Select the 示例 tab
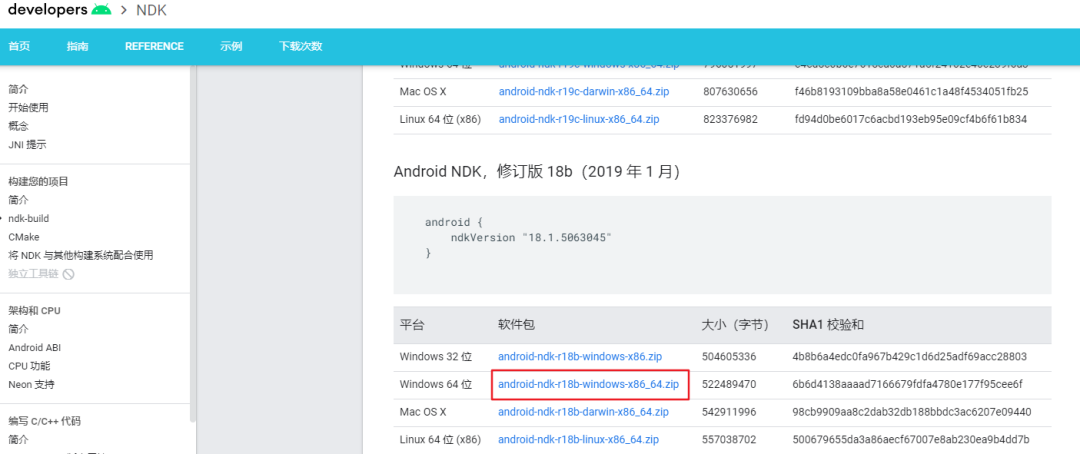 coord(231,46)
